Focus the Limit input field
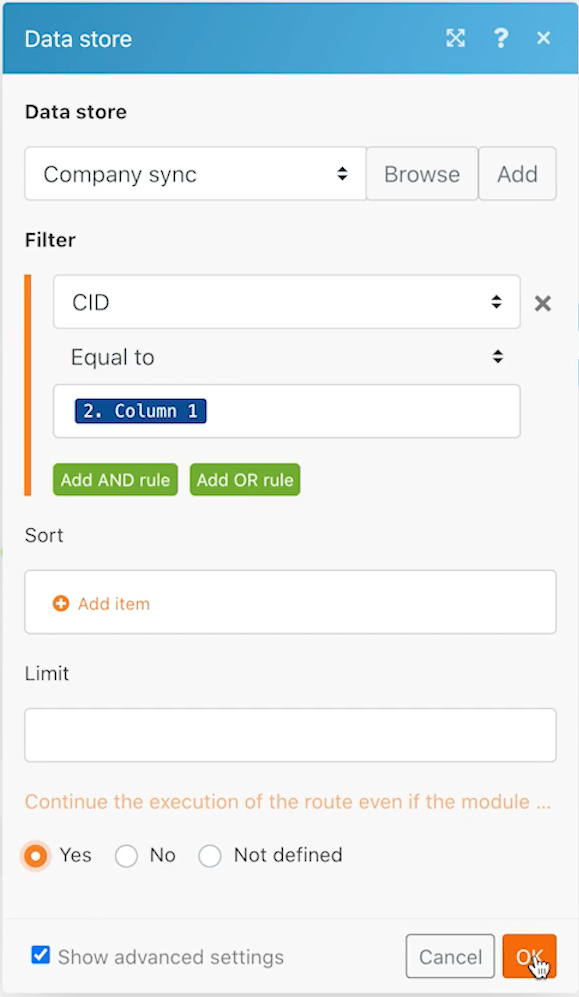This screenshot has height=997, width=579. pyautogui.click(x=290, y=735)
